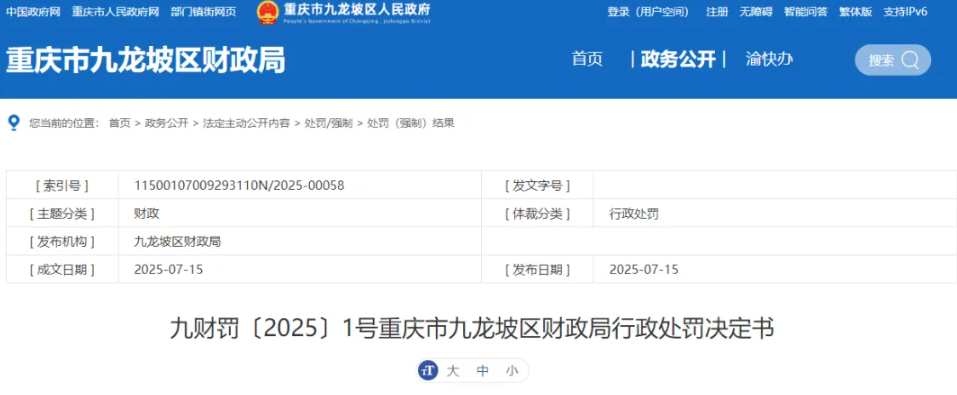Screen dimensions: 957x395
Task: Click the [ 主题分类 ] label cell
Action: 62,213
